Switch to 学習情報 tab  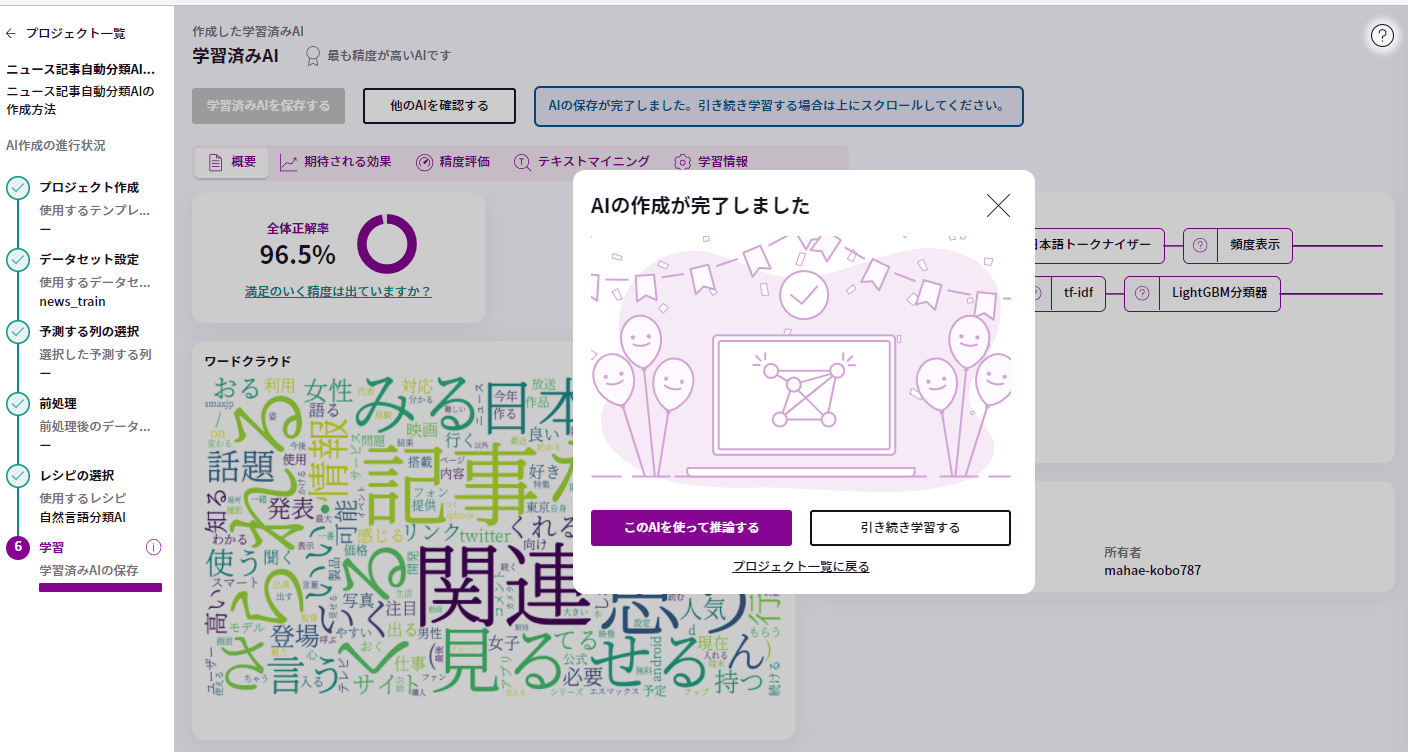click(711, 162)
